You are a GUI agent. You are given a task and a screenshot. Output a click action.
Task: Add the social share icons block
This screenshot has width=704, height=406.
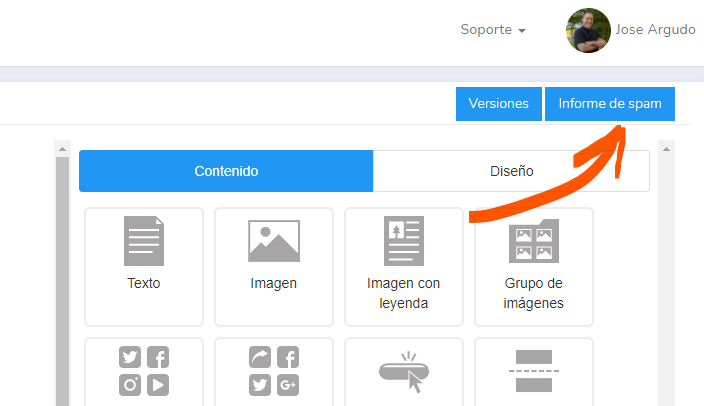click(x=274, y=372)
